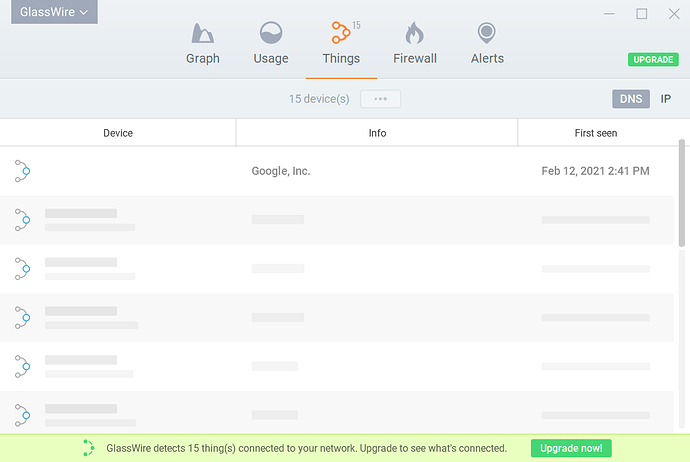Image resolution: width=690 pixels, height=462 pixels.
Task: Open the Firewall flame icon
Action: point(414,34)
